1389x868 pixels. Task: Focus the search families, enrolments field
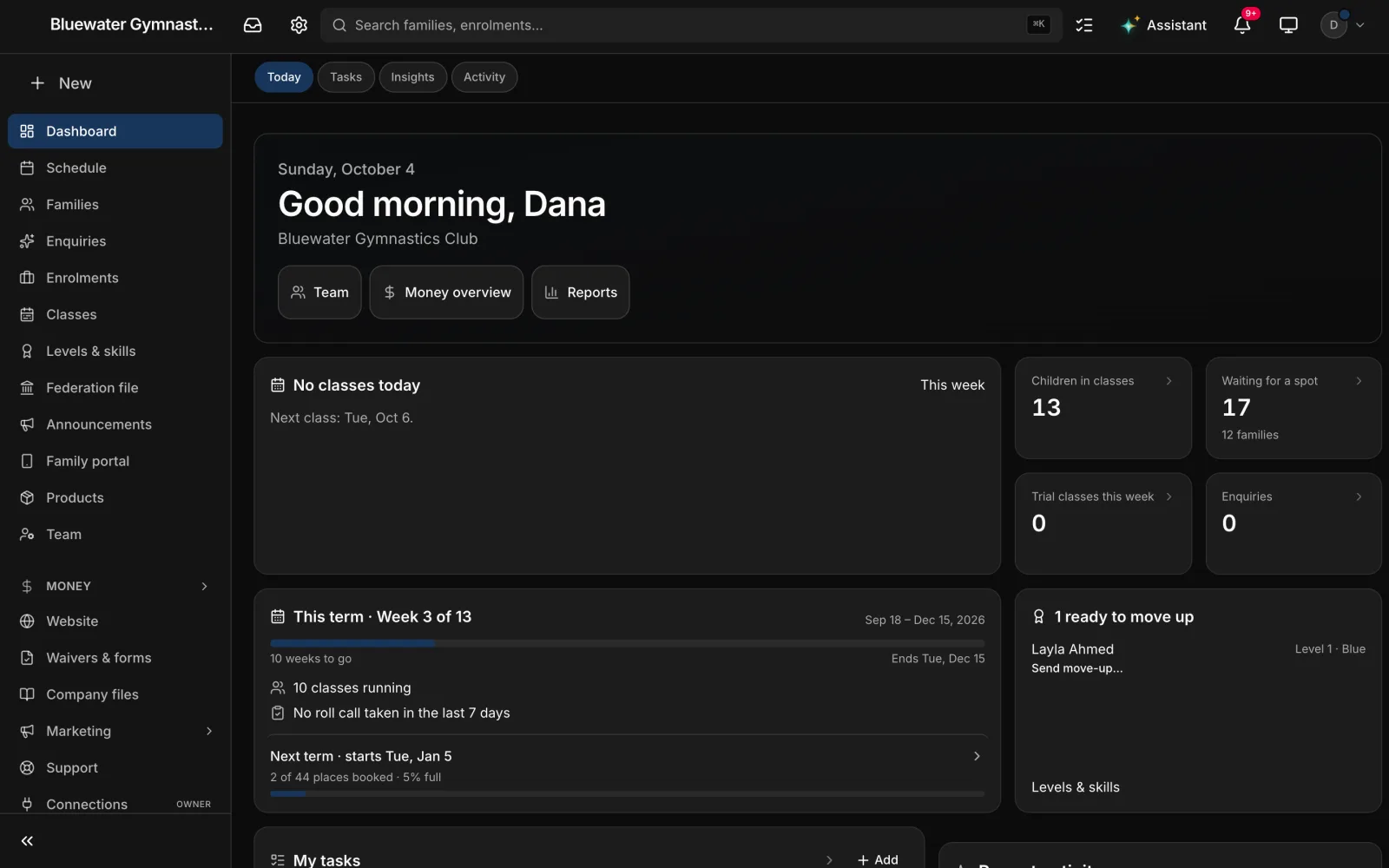coord(691,25)
